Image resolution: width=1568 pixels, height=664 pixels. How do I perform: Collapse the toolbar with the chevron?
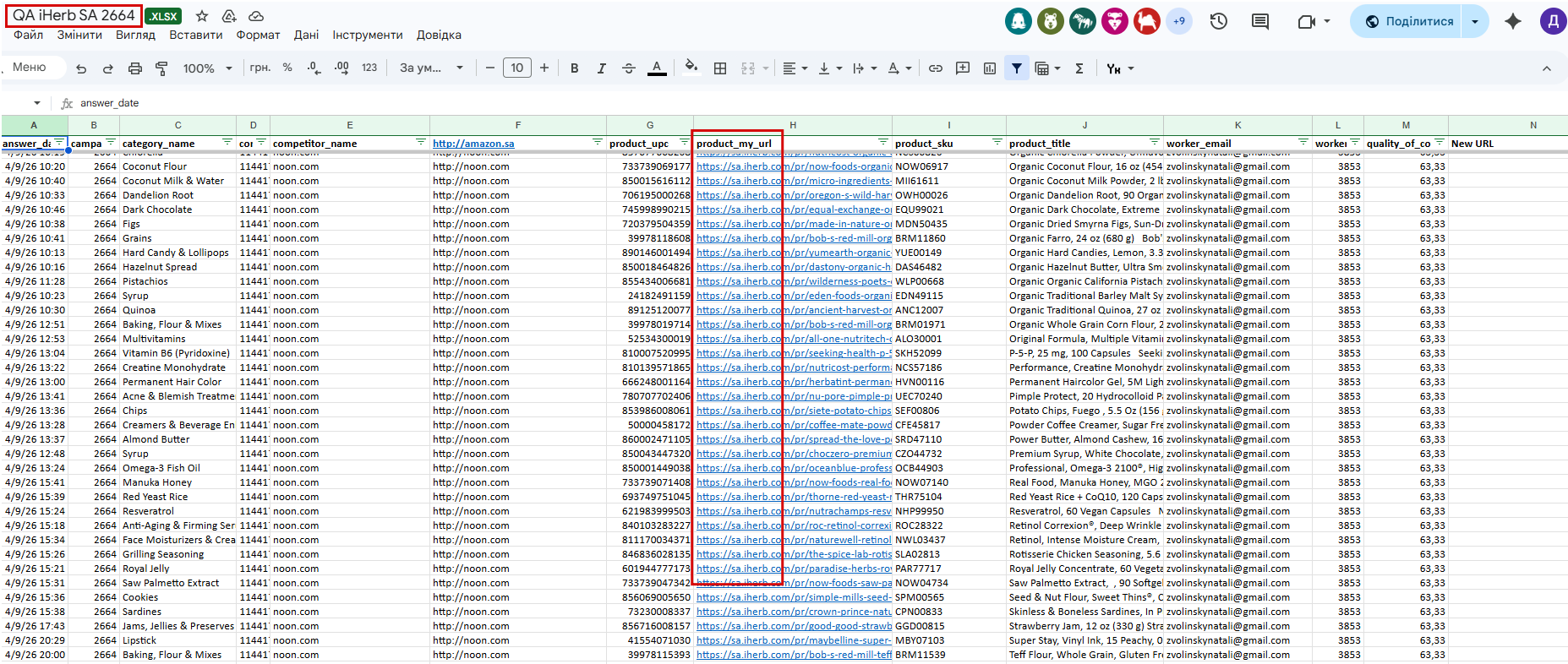pos(1547,68)
